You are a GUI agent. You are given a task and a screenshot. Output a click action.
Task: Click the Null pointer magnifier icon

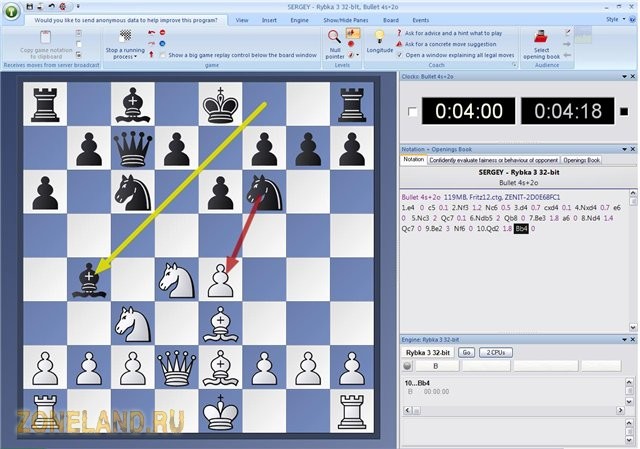click(334, 37)
